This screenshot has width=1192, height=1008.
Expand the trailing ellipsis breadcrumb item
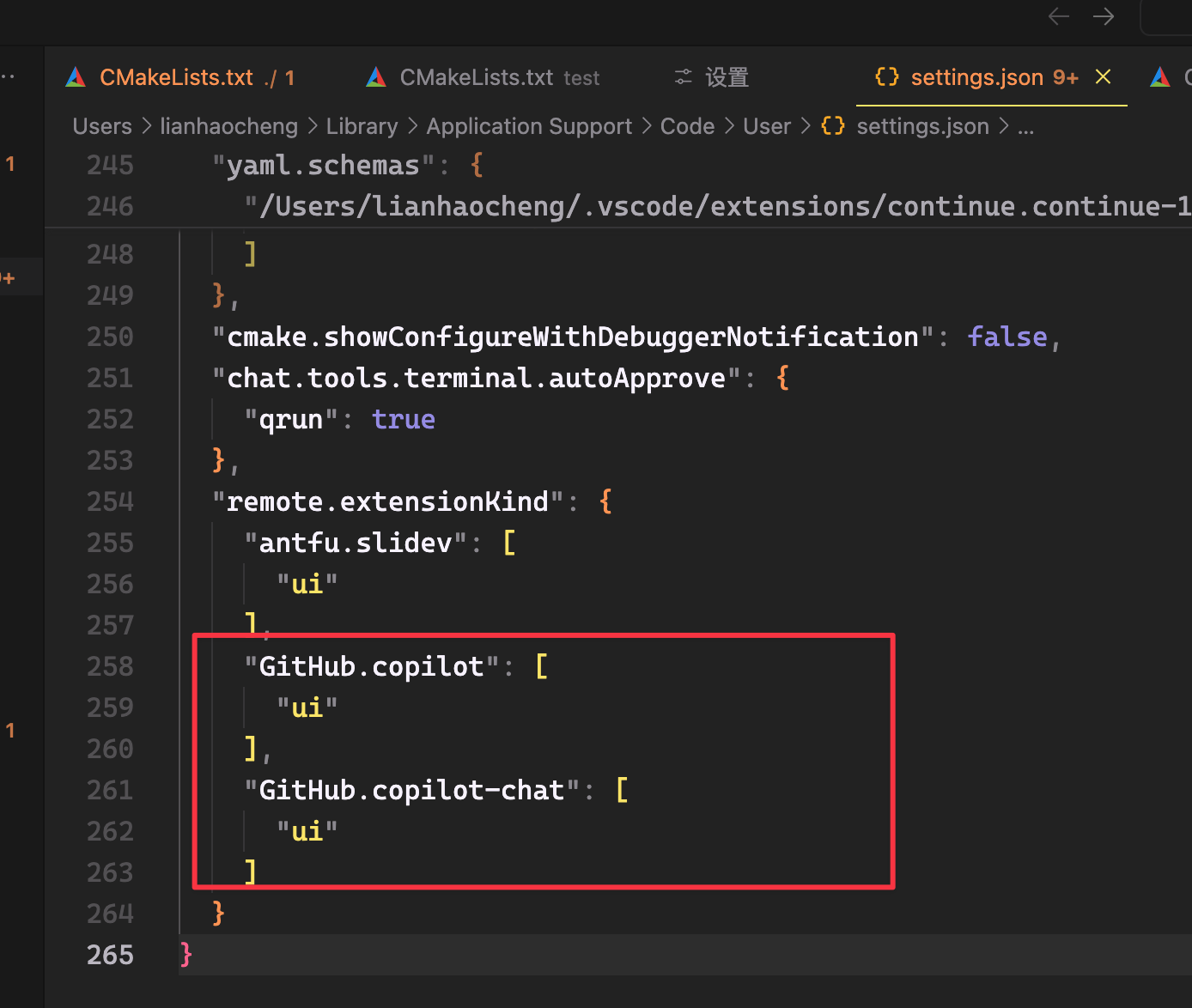1025,126
